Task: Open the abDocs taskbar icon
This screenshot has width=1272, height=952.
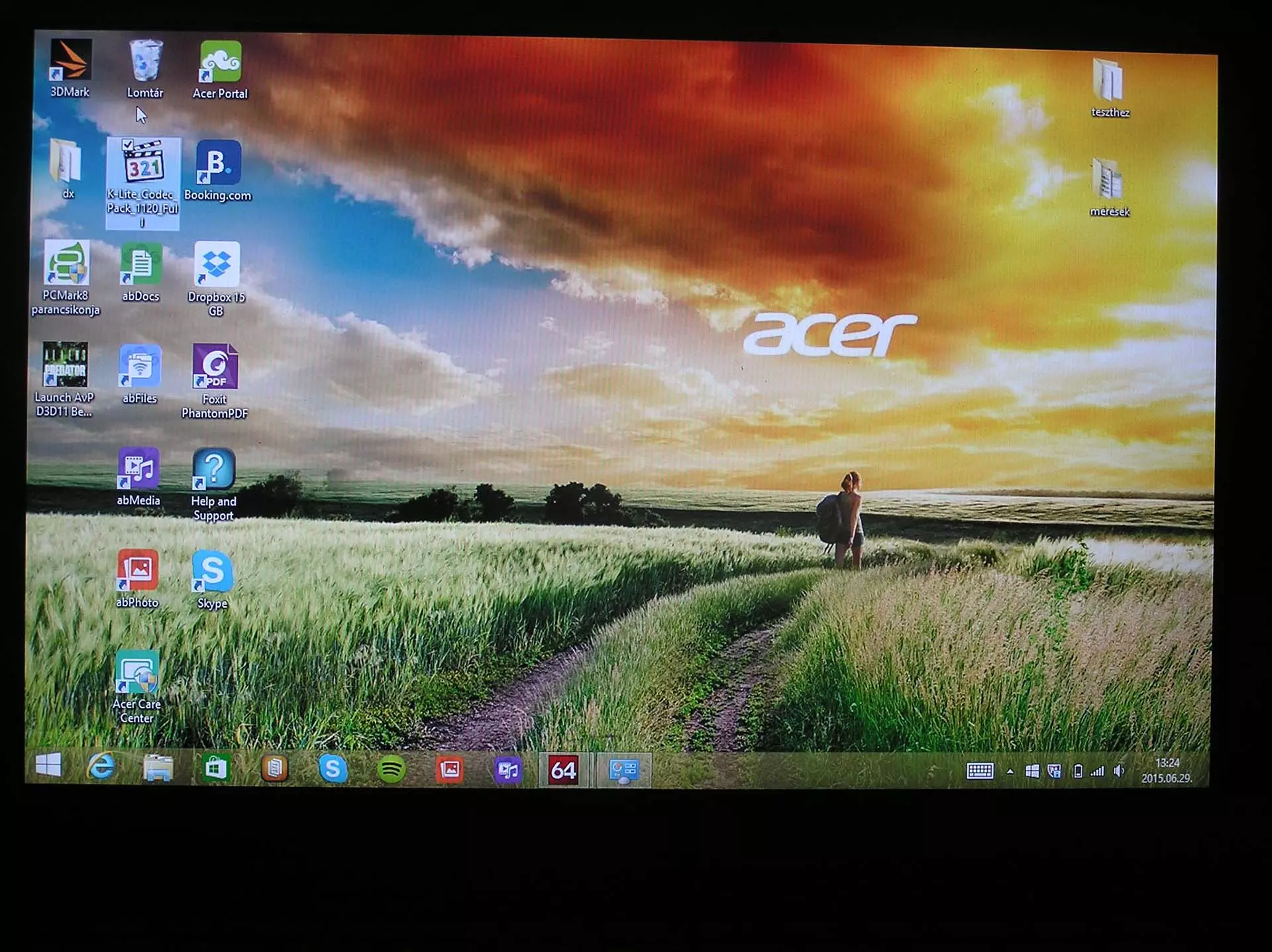Action: pyautogui.click(x=274, y=769)
